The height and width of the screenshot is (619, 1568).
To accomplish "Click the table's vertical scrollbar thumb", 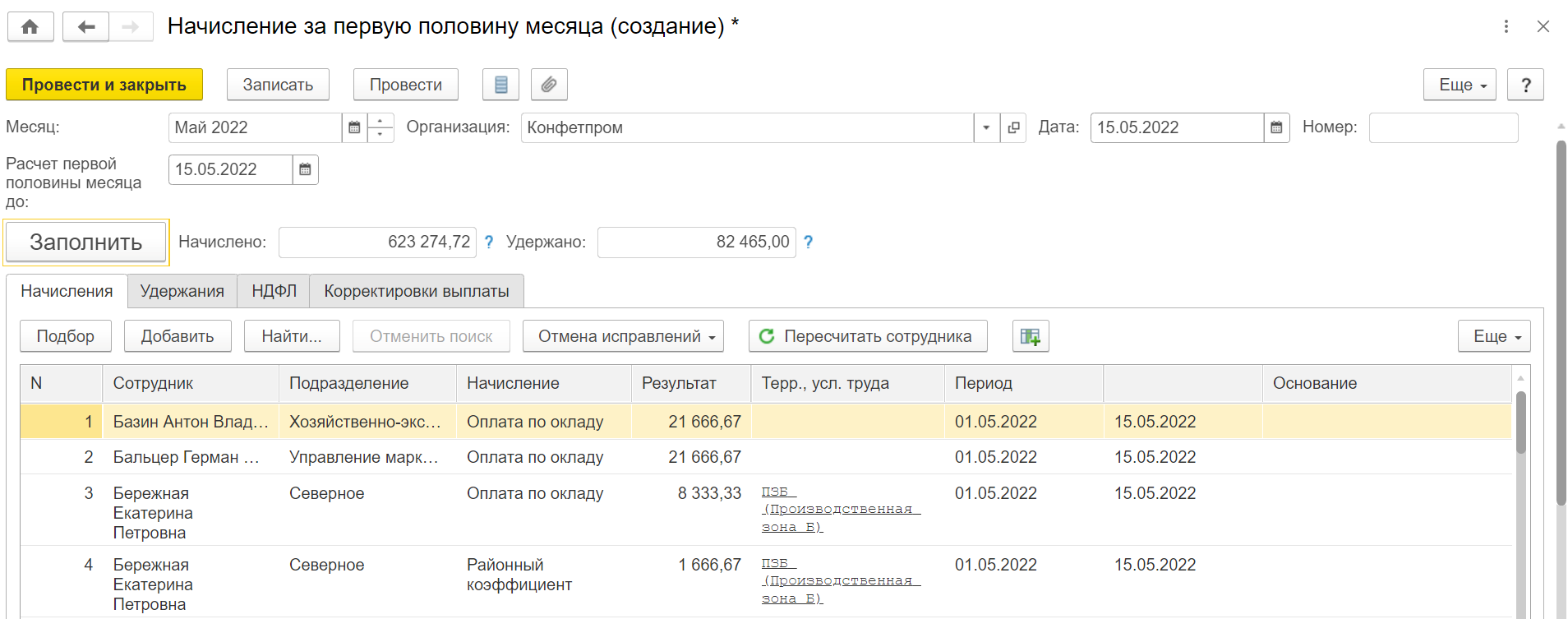I will (x=1520, y=422).
